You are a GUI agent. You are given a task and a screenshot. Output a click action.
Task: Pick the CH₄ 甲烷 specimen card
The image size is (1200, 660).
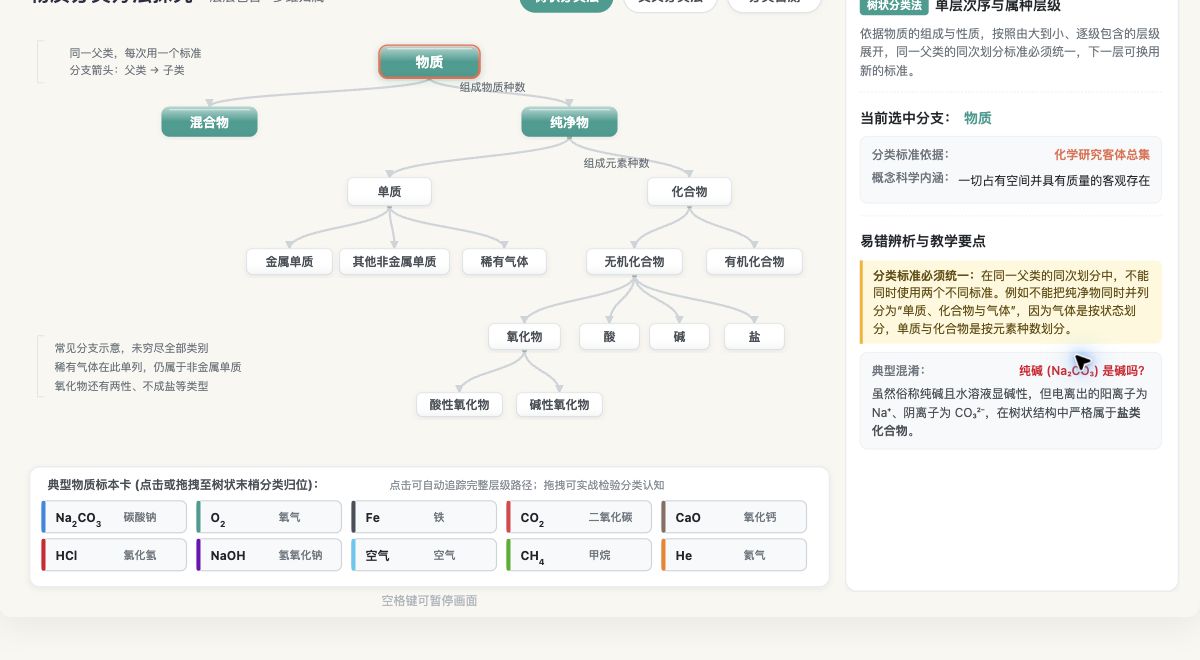(x=579, y=555)
